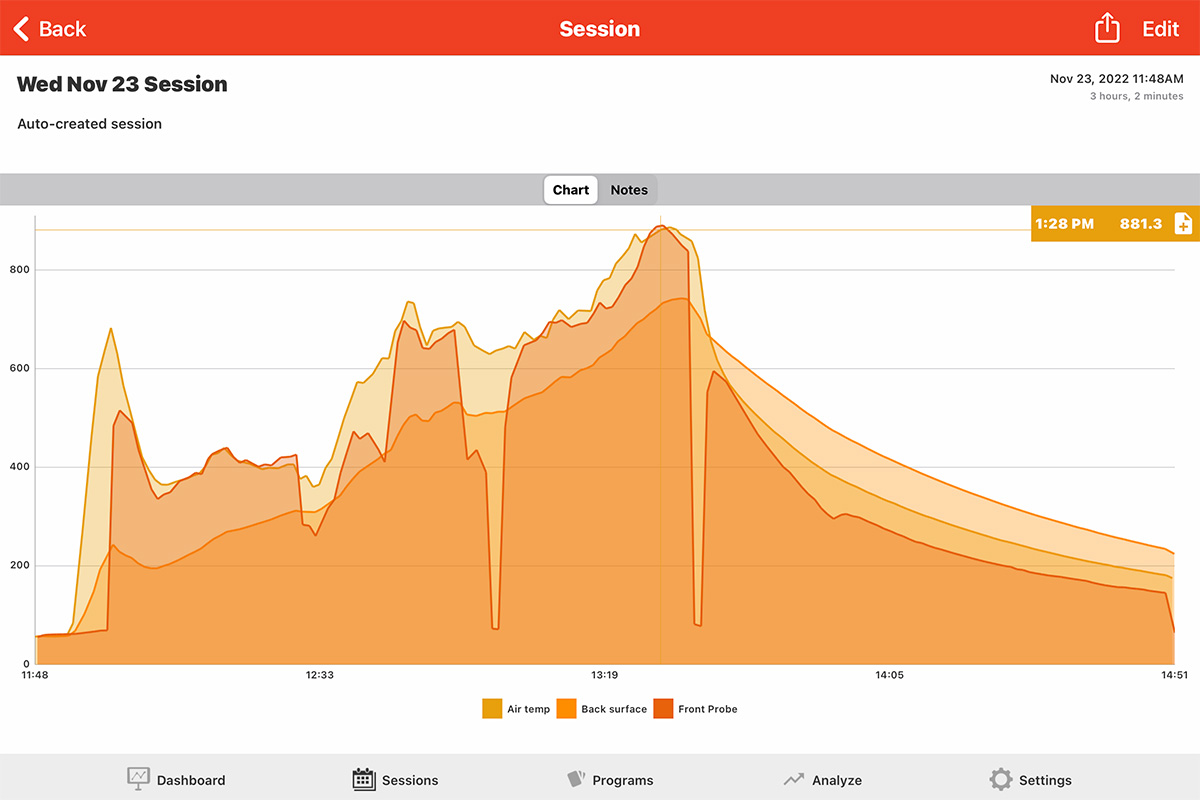The width and height of the screenshot is (1200, 800).
Task: Open the Programs cards icon
Action: 575,779
